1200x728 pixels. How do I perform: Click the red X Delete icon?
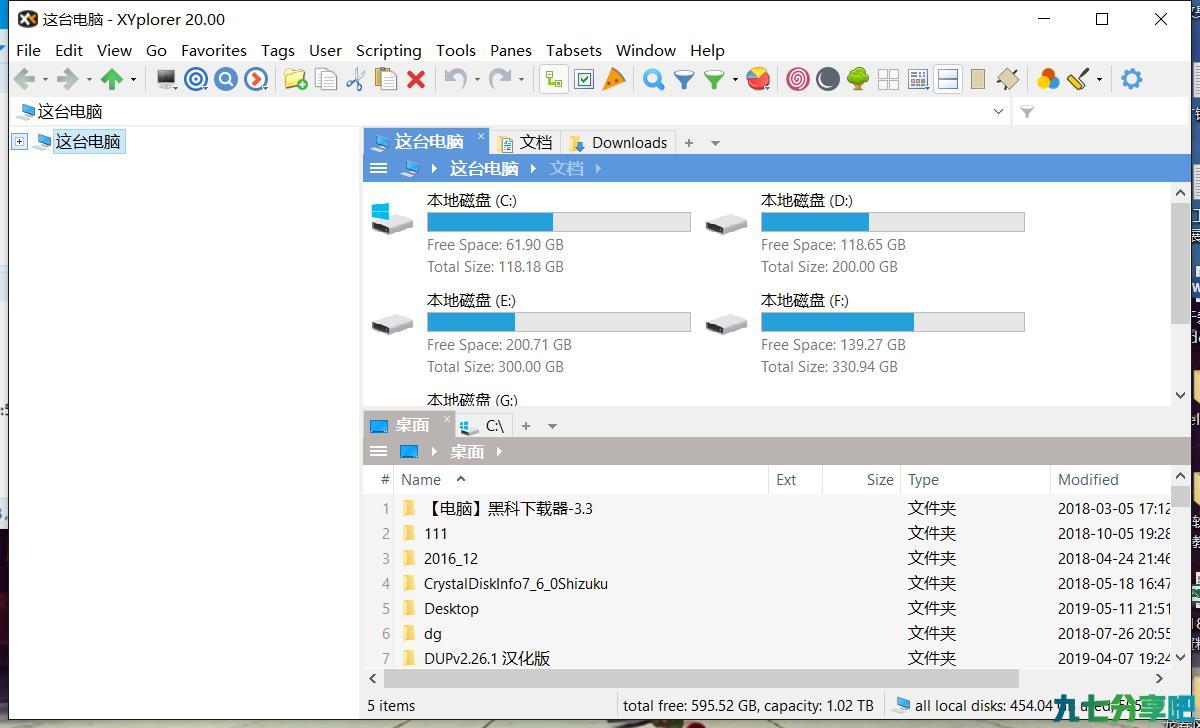416,79
